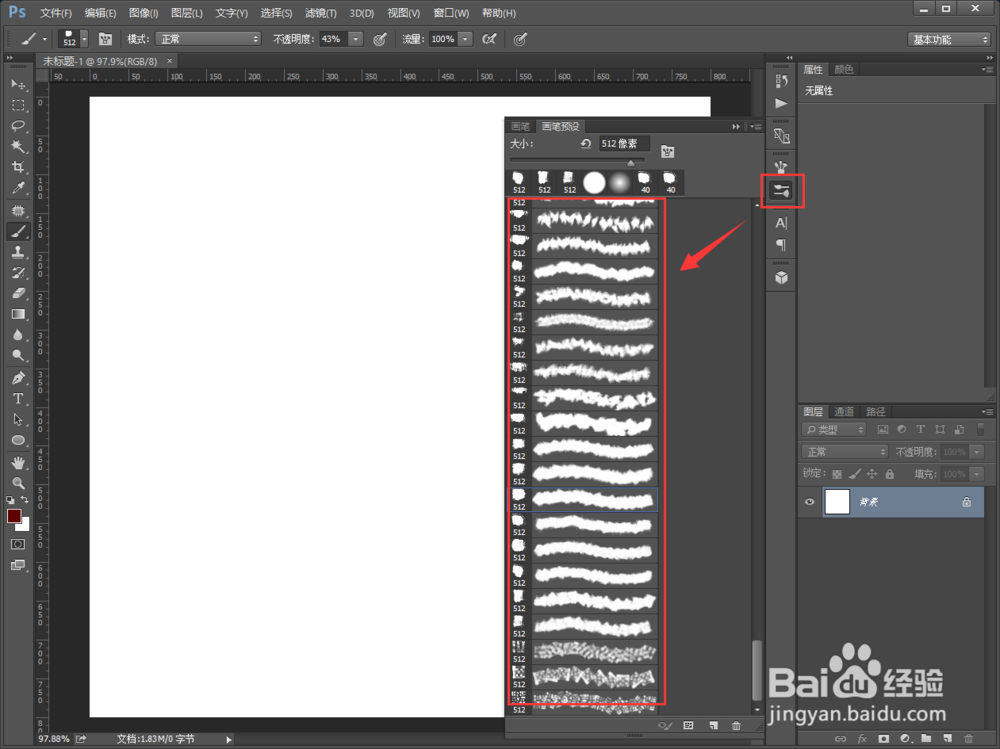Switch to the Paths tab

tap(876, 412)
